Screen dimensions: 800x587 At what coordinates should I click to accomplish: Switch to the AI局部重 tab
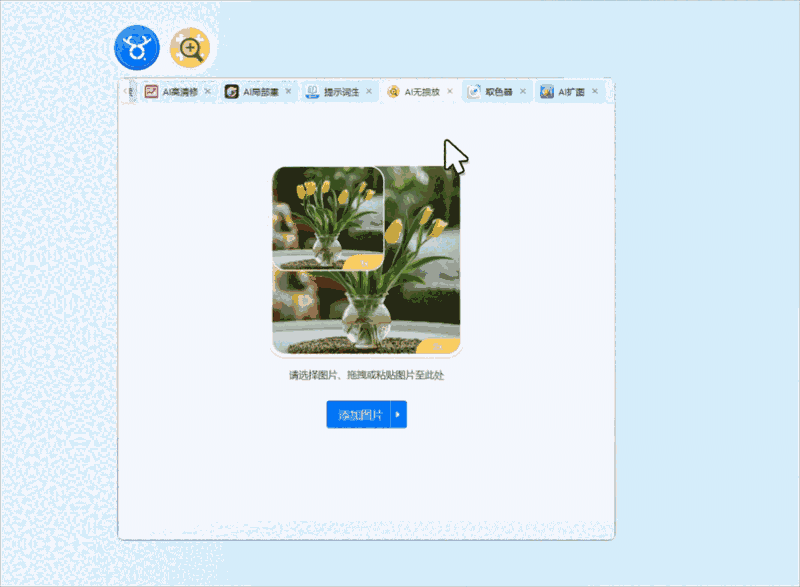tap(260, 92)
